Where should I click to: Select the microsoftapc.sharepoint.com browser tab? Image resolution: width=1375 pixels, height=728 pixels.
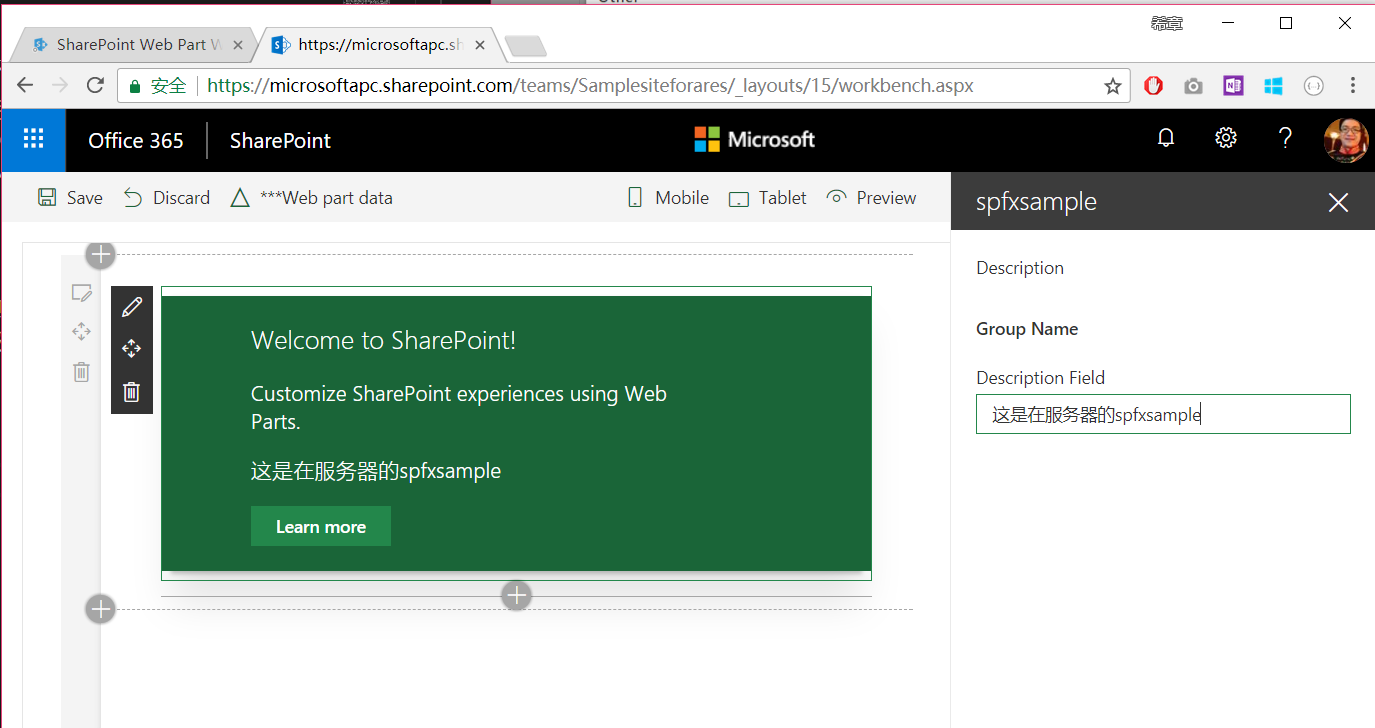(x=370, y=44)
